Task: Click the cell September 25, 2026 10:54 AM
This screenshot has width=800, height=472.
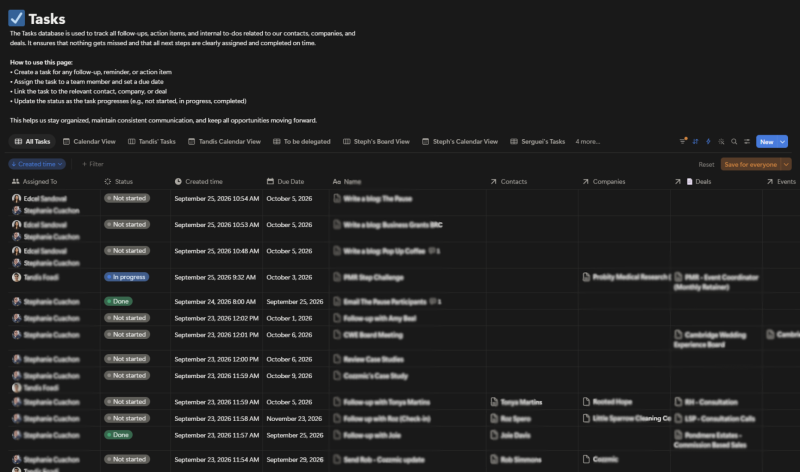Action: [216, 198]
